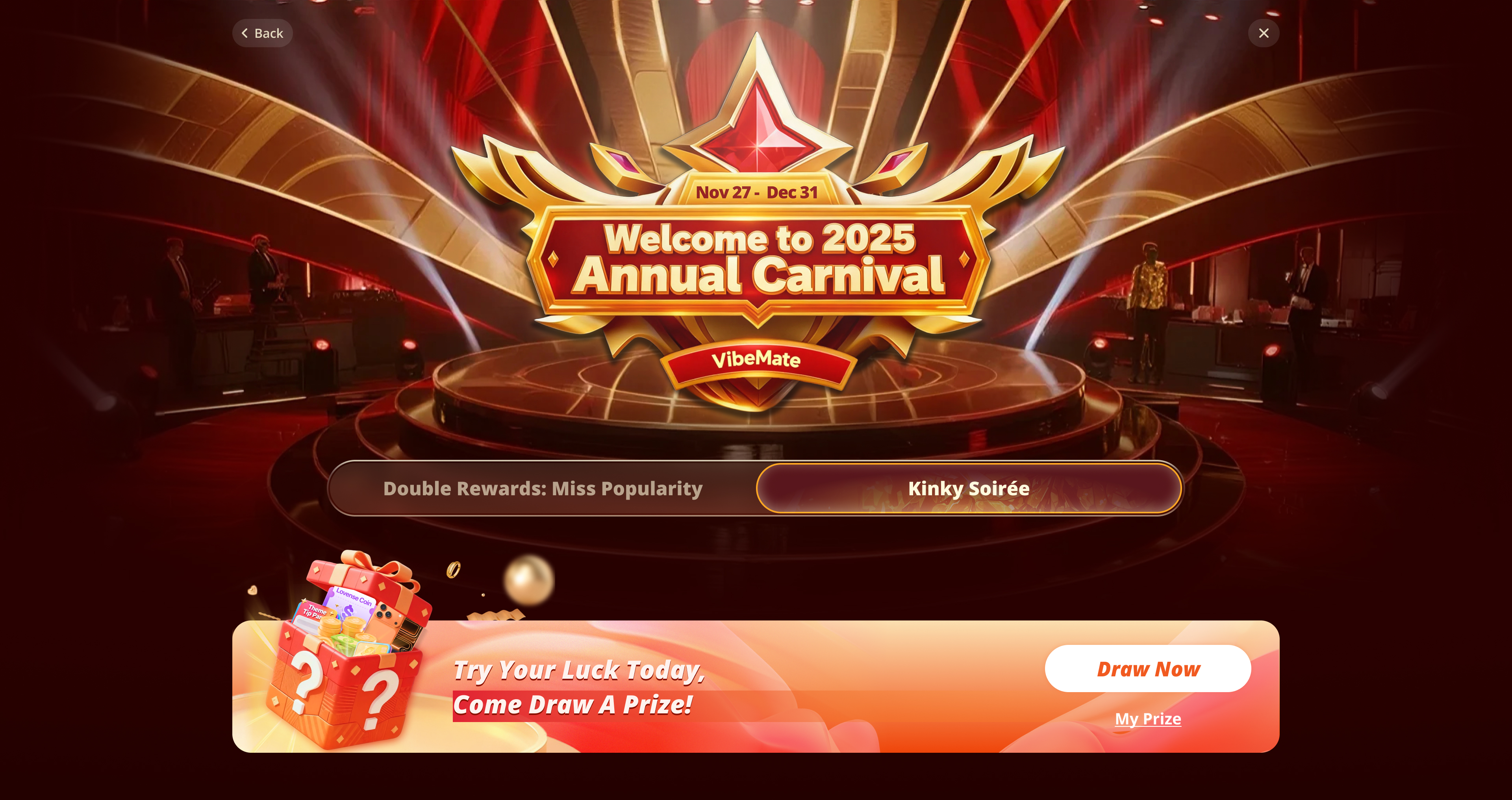Click the small floating gold ring

(x=453, y=569)
